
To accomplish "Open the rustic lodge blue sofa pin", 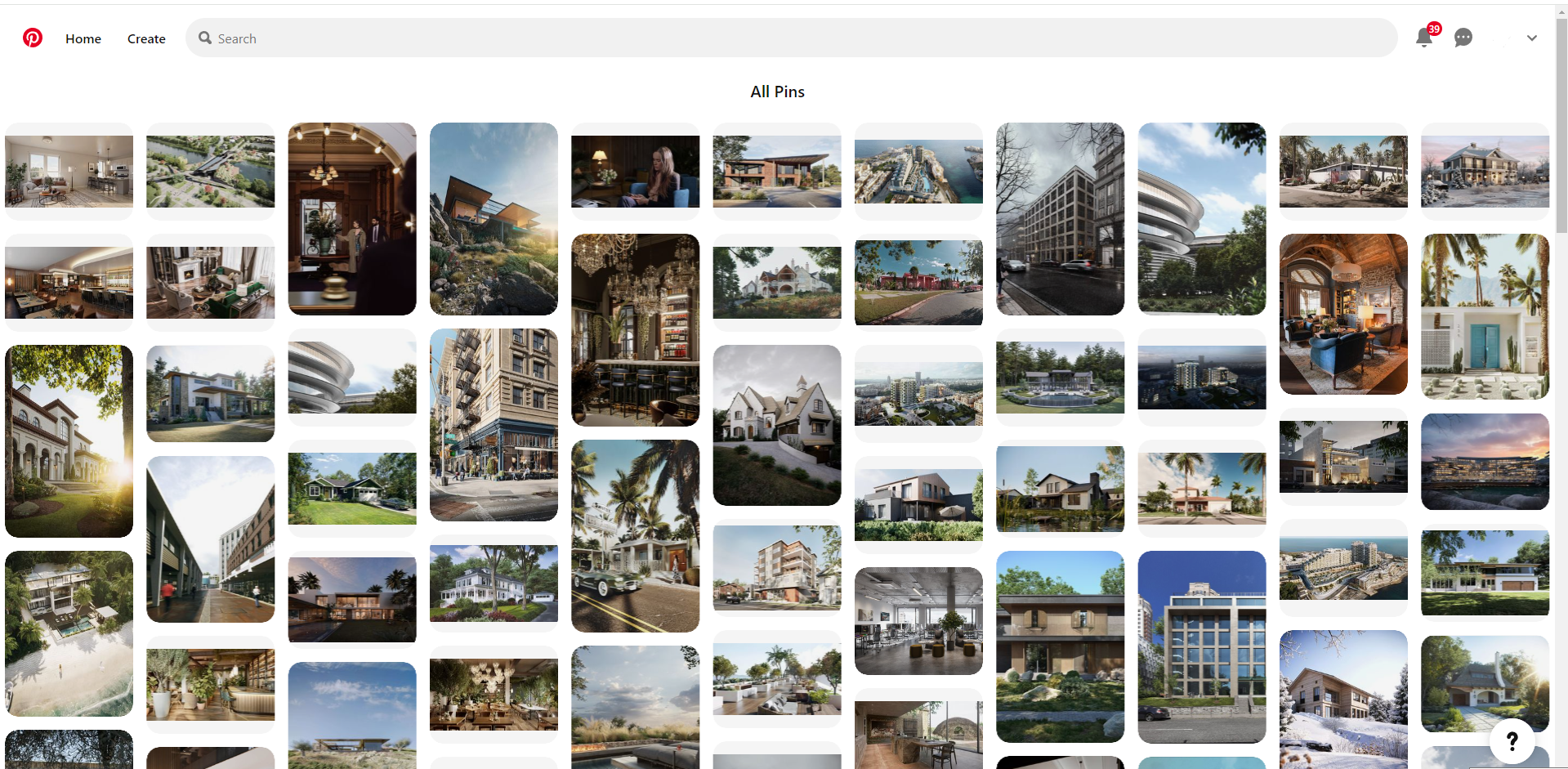I will (x=1343, y=314).
